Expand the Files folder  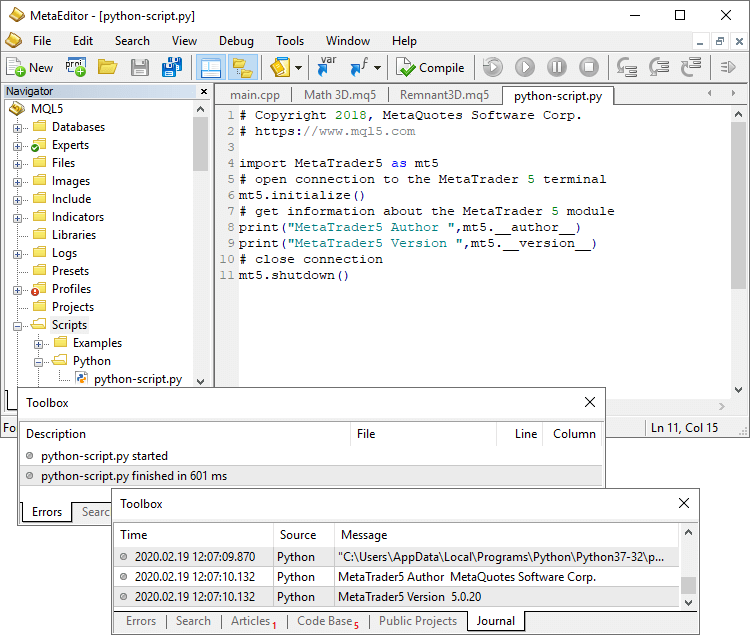[x=17, y=164]
